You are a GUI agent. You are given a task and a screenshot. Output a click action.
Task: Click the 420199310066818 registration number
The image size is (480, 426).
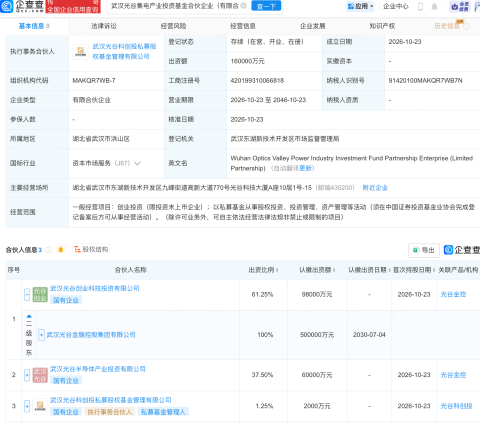pos(257,81)
